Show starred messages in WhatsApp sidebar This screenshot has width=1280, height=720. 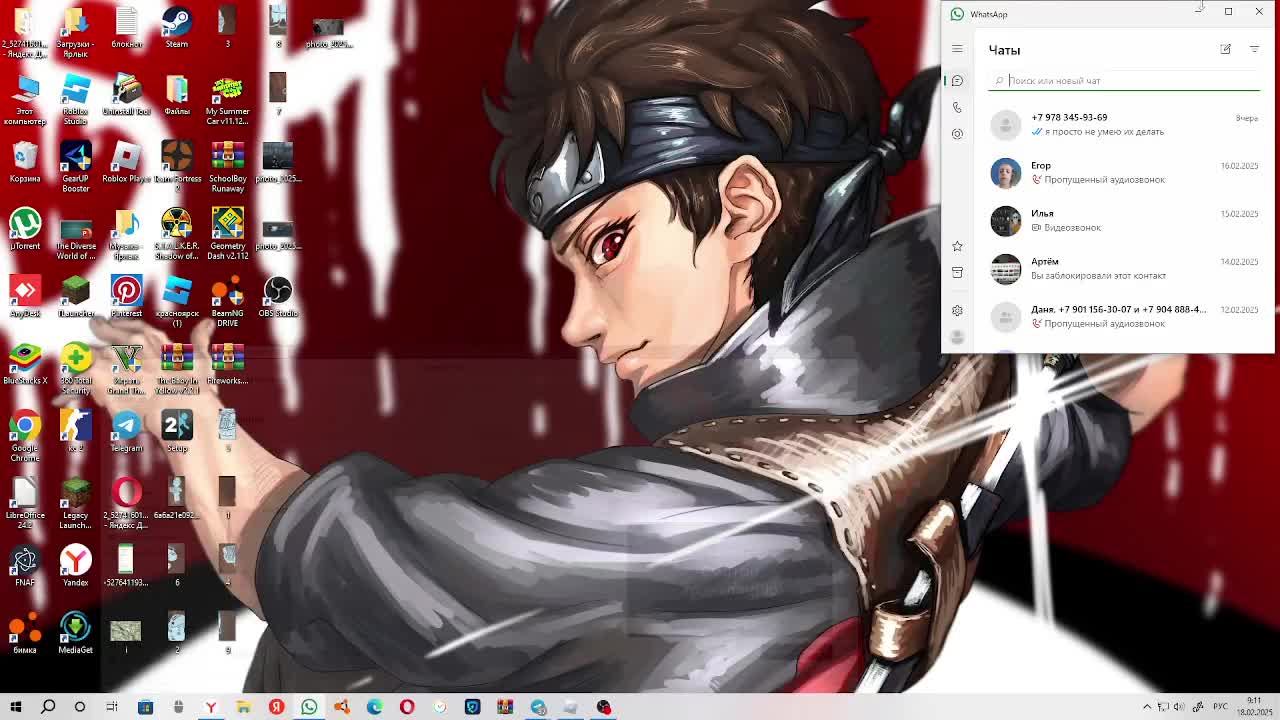click(957, 246)
